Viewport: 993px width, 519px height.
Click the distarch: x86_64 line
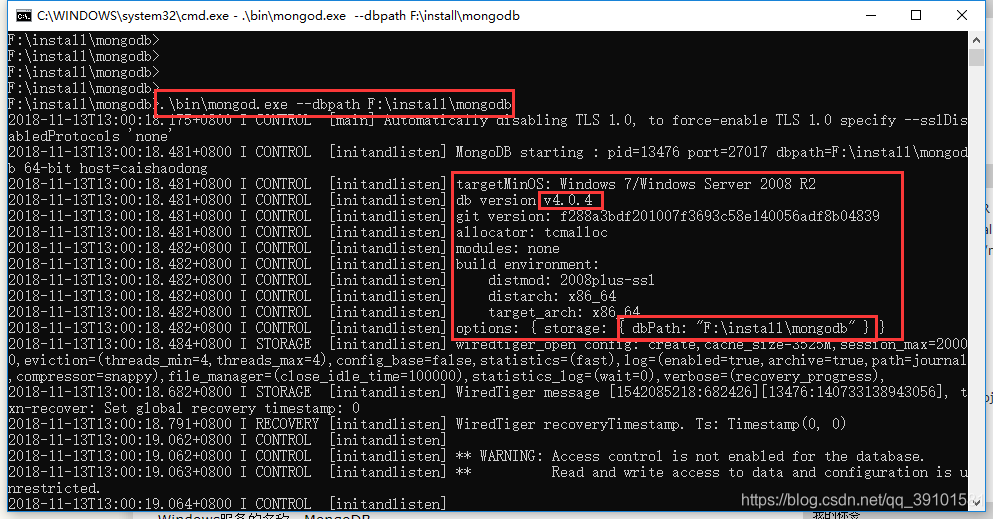pos(552,296)
